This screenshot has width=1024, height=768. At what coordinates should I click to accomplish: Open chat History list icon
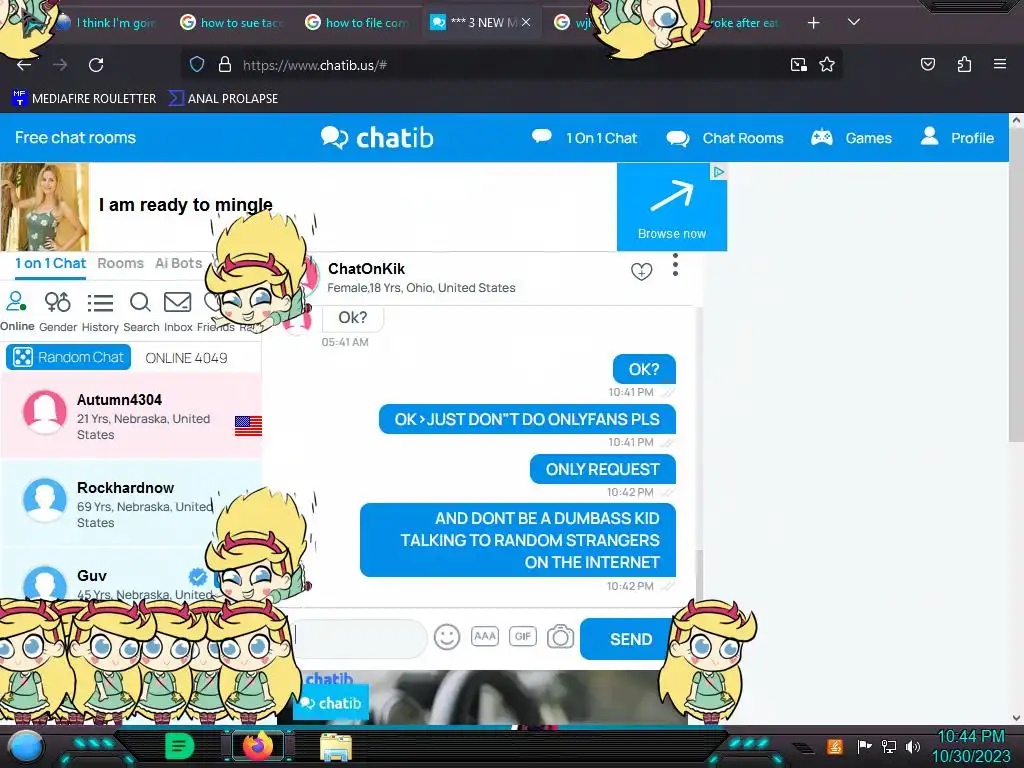pyautogui.click(x=100, y=311)
